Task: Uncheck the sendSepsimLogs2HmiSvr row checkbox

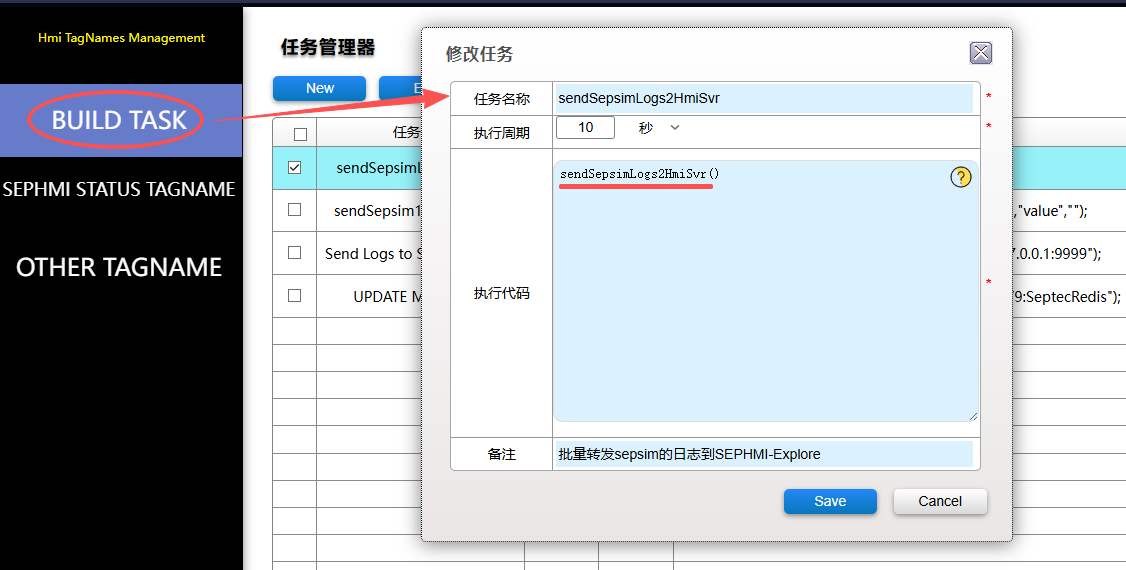Action: coord(294,168)
